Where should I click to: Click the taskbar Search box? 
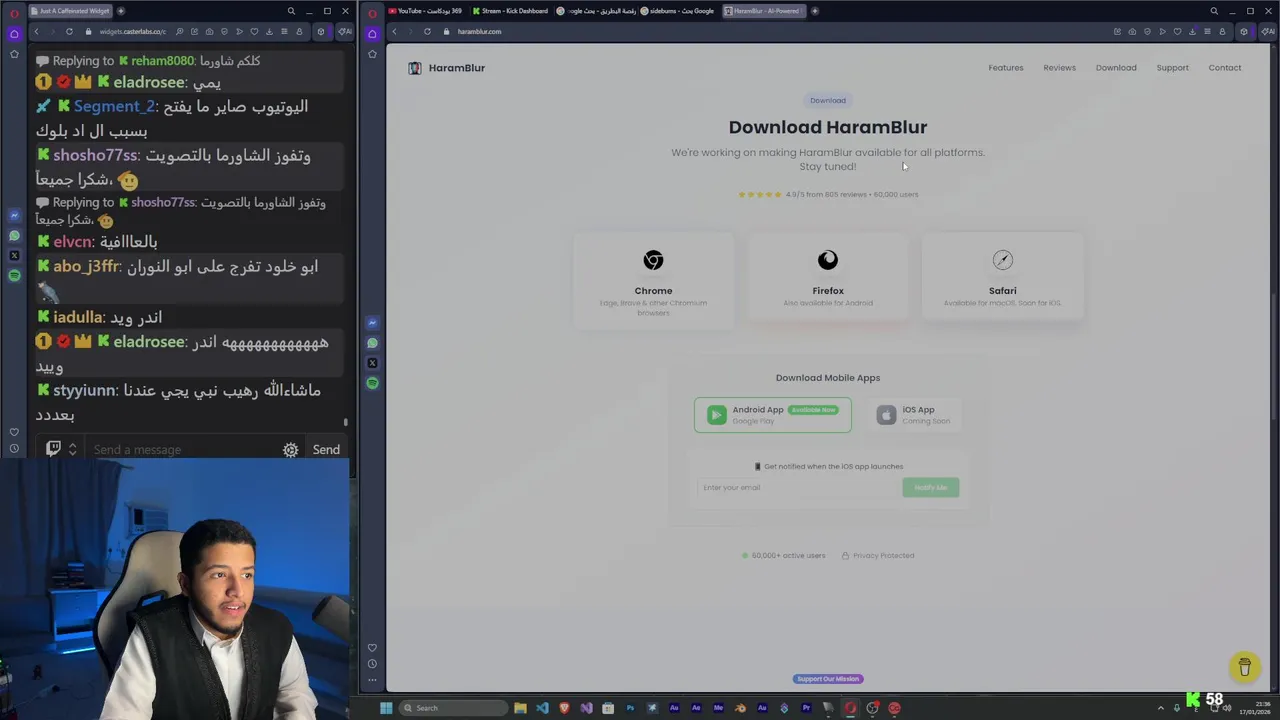[453, 708]
